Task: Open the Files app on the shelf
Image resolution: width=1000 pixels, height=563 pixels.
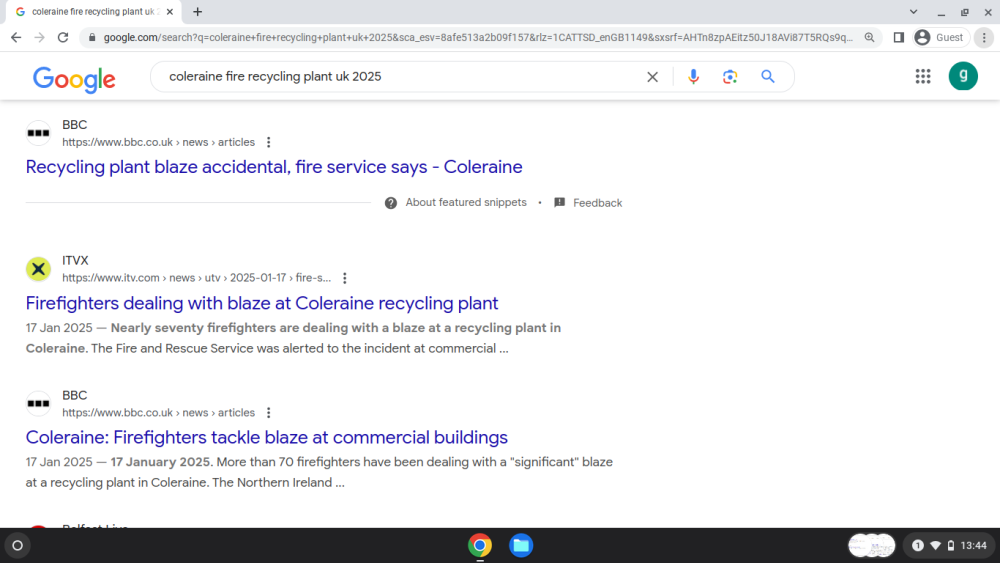Action: (x=521, y=545)
